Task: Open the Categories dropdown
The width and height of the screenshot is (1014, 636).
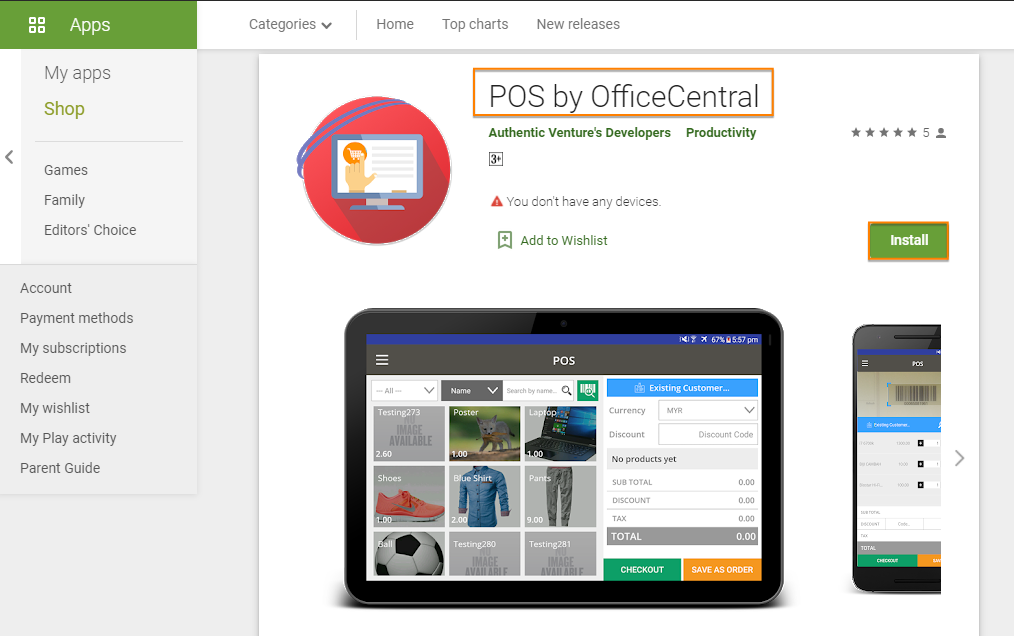Action: coord(290,25)
